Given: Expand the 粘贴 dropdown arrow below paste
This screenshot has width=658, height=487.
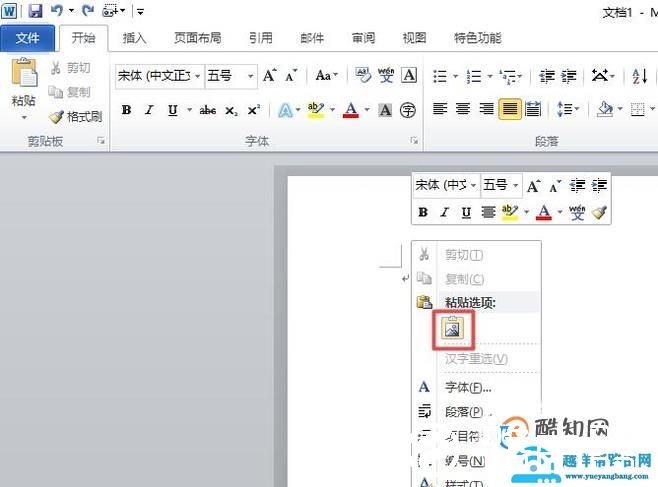Looking at the screenshot, I should tap(24, 117).
